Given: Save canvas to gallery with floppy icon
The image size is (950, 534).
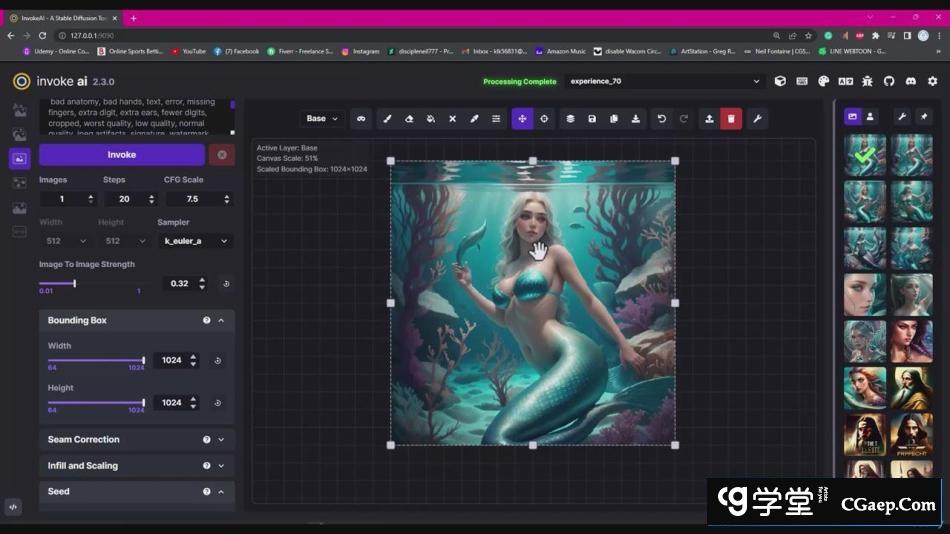Looking at the screenshot, I should (592, 119).
